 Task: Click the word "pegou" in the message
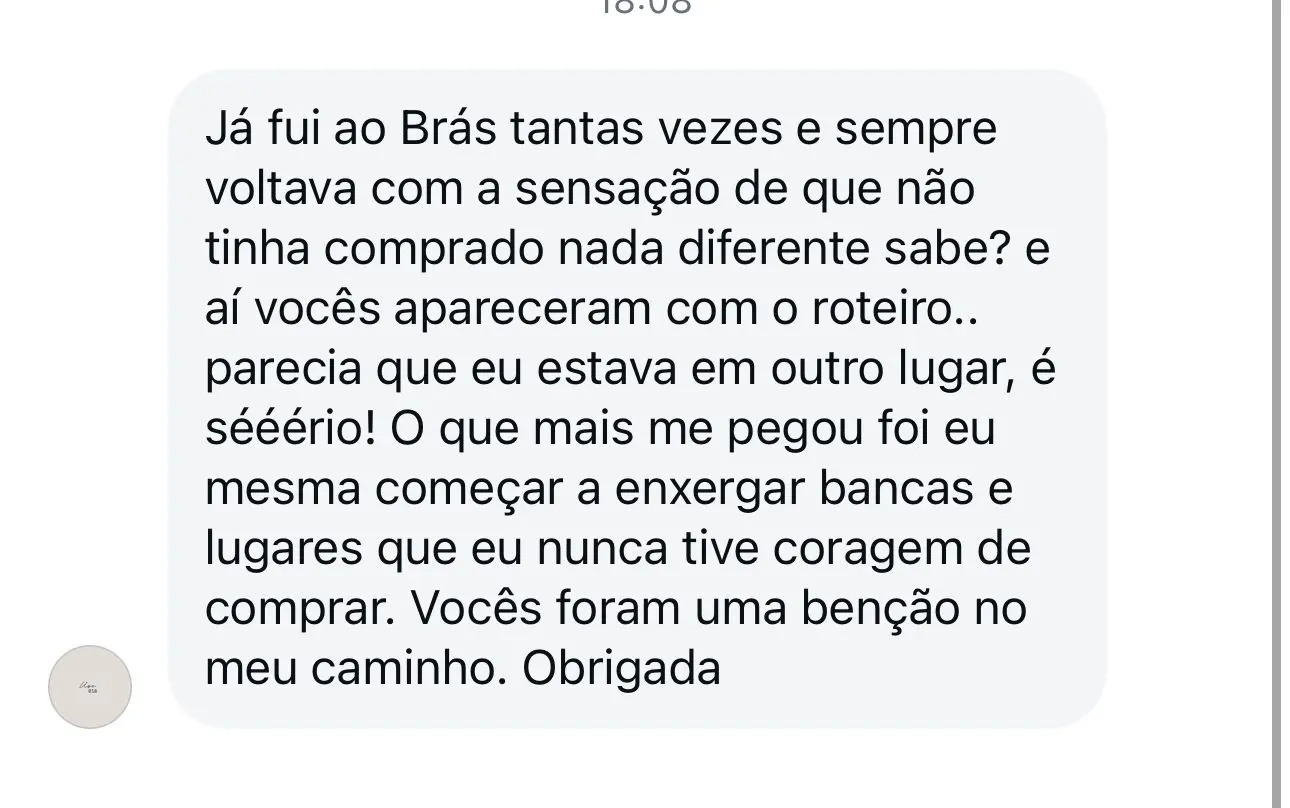[x=788, y=429]
